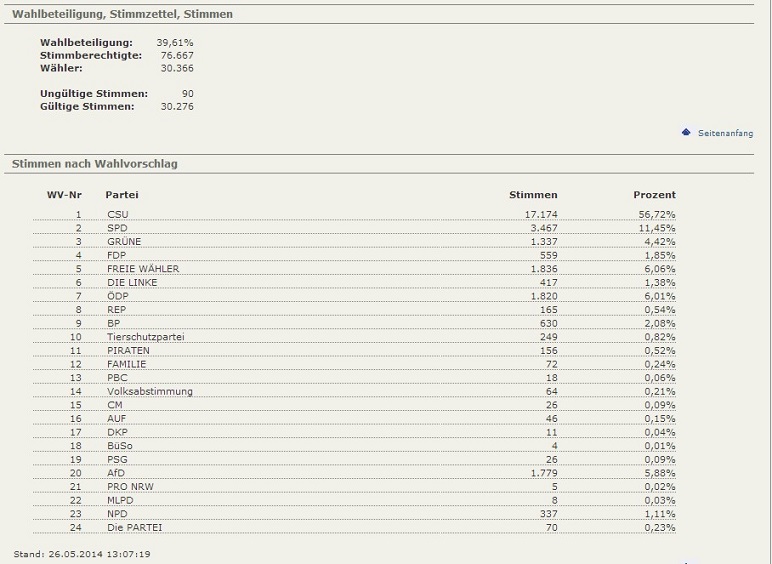The height and width of the screenshot is (564, 772).
Task: Click FDP percentage 1,85%
Action: [x=660, y=255]
